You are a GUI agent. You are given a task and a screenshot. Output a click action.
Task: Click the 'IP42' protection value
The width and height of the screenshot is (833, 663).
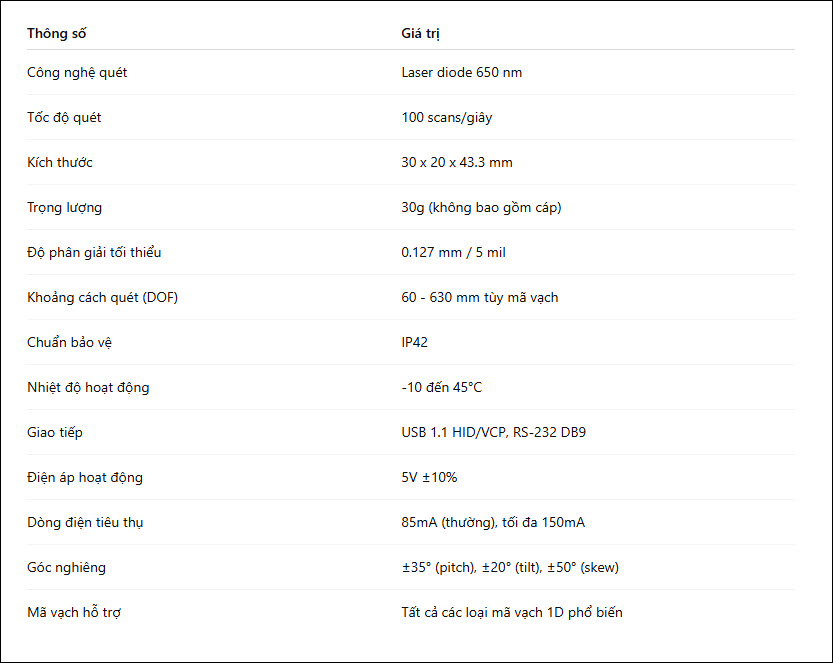(414, 342)
